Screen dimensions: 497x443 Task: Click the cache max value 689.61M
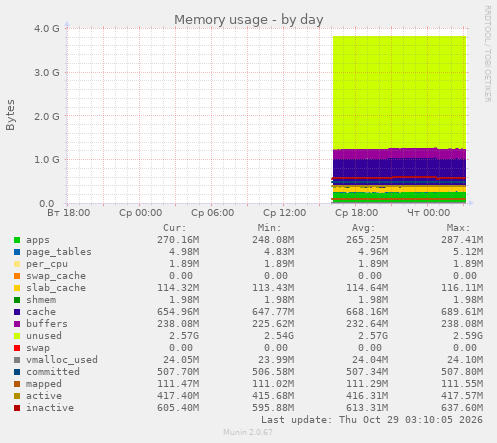click(x=462, y=312)
